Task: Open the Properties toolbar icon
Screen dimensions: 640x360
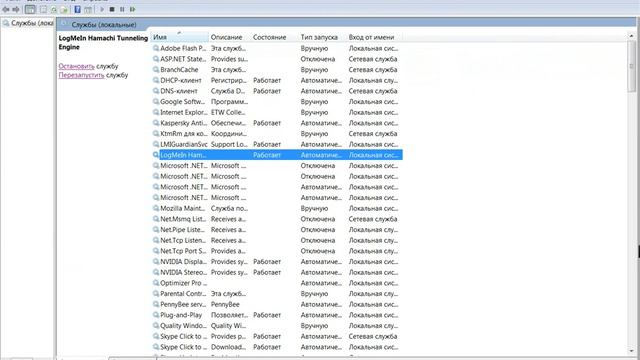Action: coord(44,9)
